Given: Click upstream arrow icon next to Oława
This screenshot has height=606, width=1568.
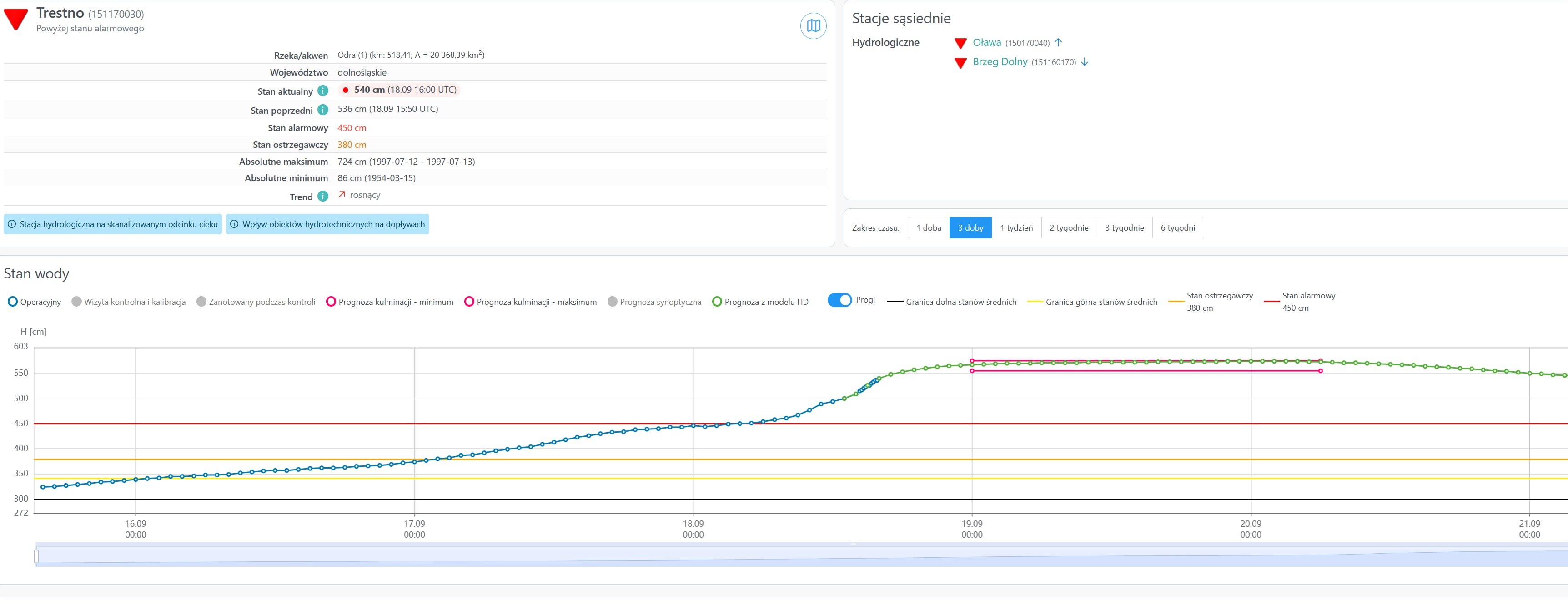Looking at the screenshot, I should tap(1058, 43).
